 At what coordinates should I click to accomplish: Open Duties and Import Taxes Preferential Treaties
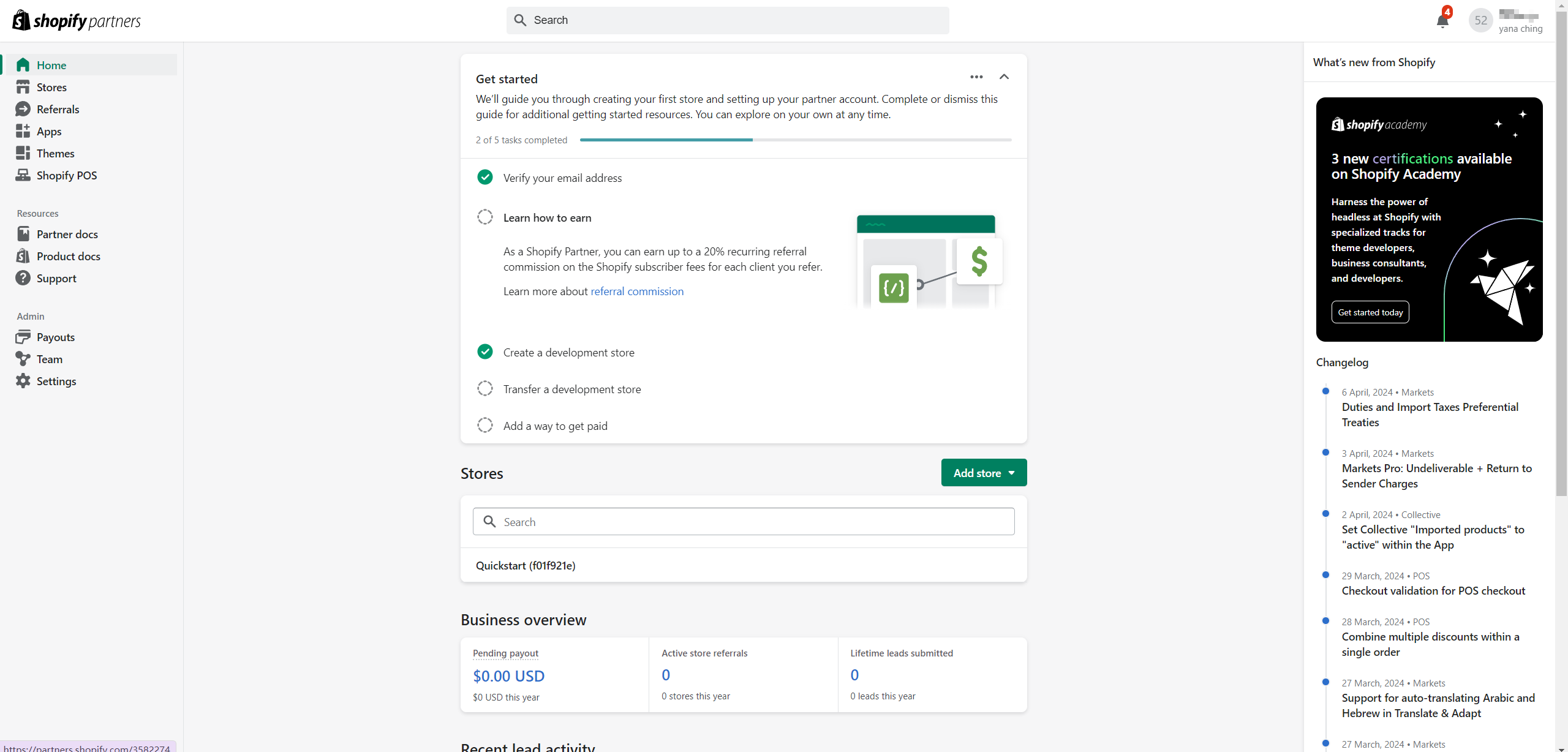1430,415
